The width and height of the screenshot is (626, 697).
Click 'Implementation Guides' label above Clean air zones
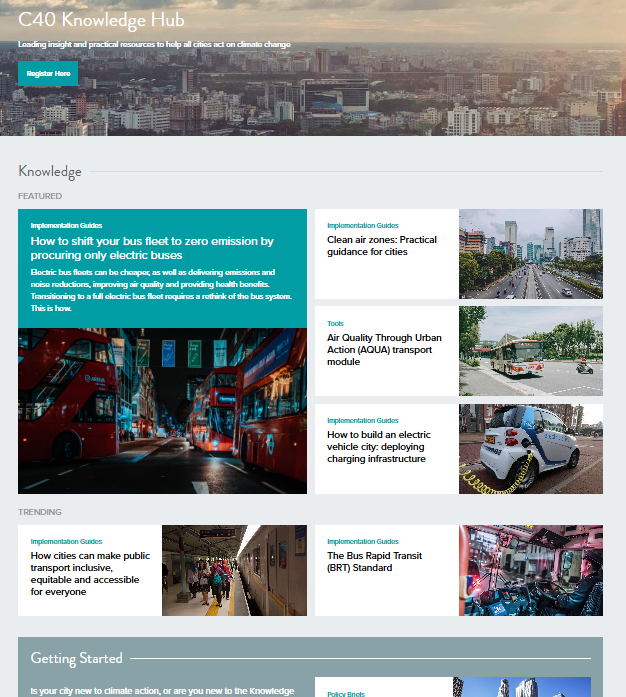[x=362, y=226]
